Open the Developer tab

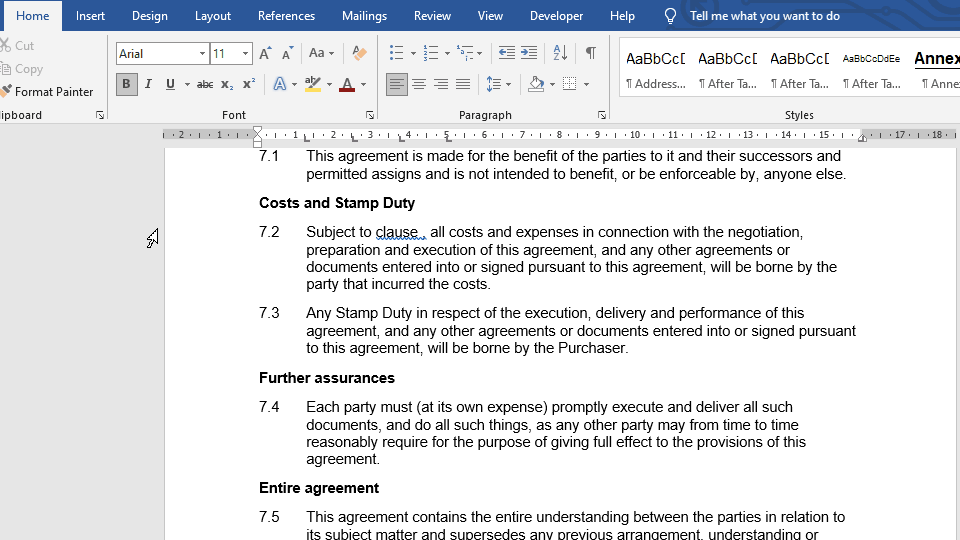coord(556,16)
